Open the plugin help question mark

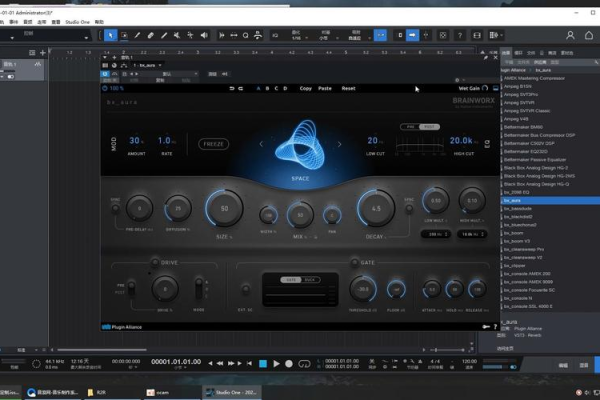point(494,326)
